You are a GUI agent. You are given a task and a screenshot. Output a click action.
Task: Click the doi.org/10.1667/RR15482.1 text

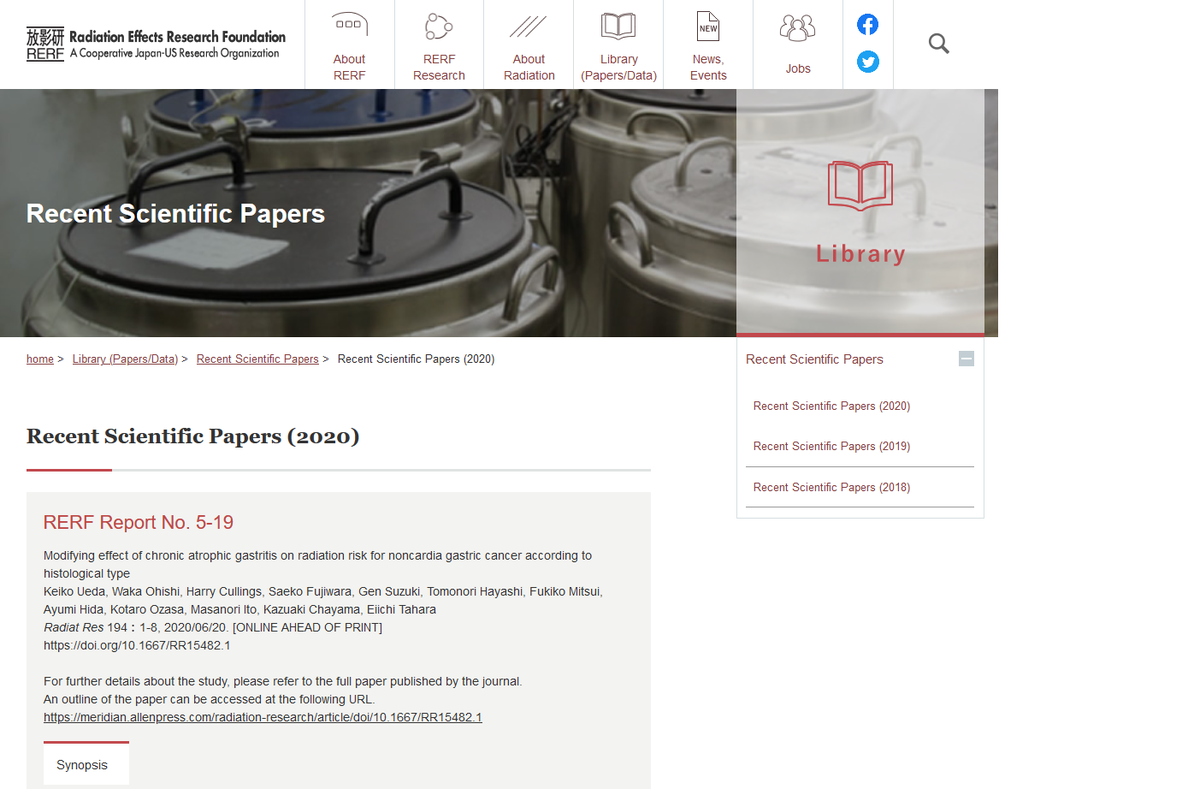coord(137,645)
